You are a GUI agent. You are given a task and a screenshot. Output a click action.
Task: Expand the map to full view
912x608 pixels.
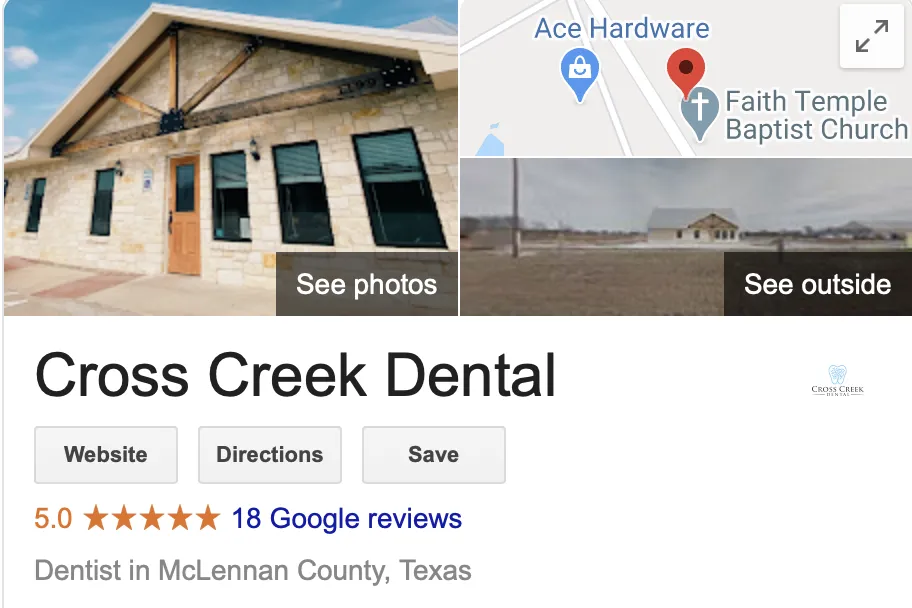click(871, 36)
